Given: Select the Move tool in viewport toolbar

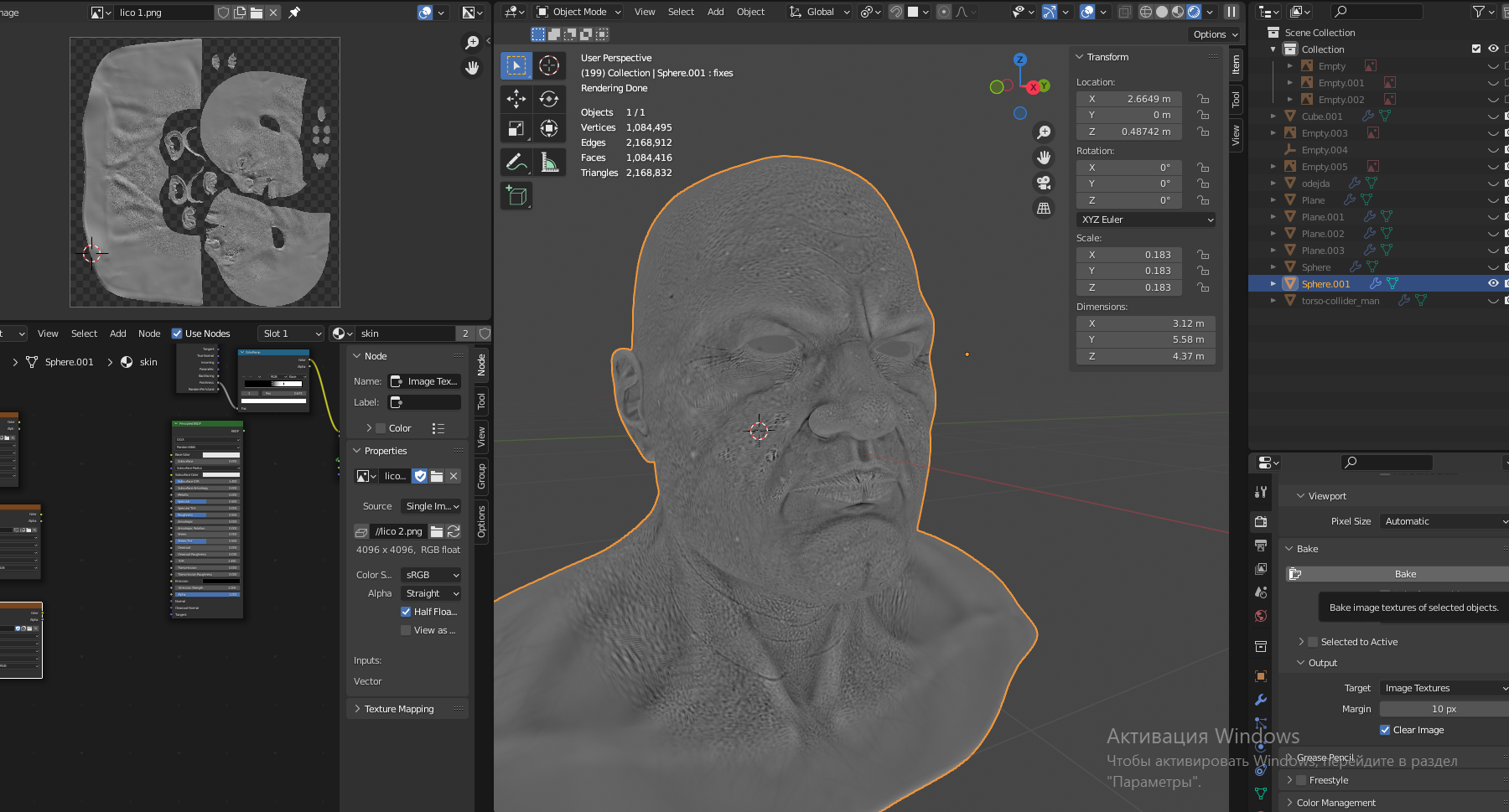Looking at the screenshot, I should [x=516, y=99].
